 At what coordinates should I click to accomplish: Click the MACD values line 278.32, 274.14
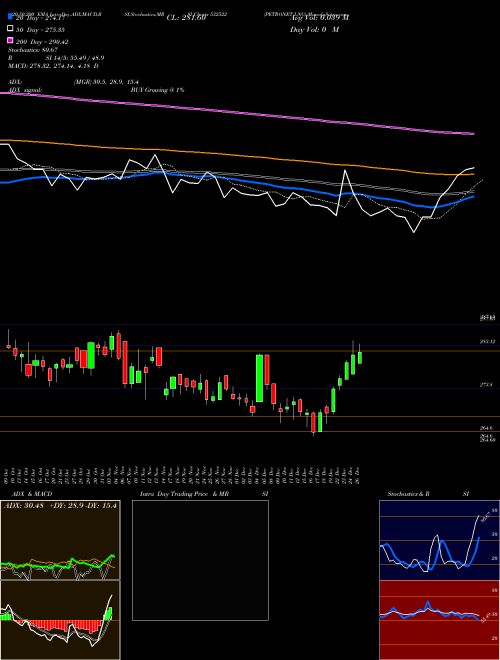click(x=53, y=66)
